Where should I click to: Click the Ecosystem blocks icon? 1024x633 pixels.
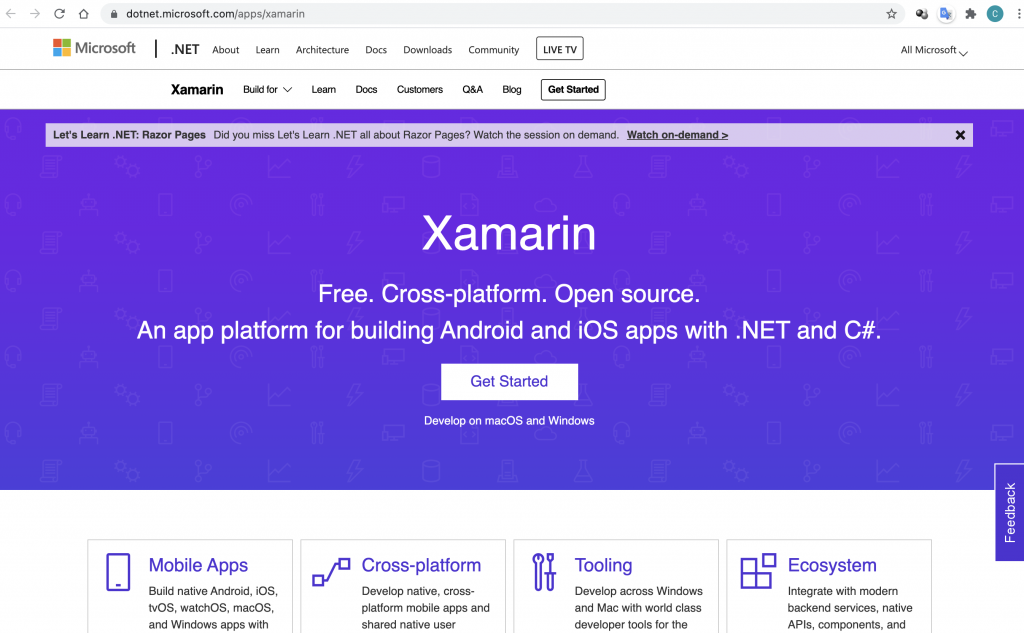point(758,571)
